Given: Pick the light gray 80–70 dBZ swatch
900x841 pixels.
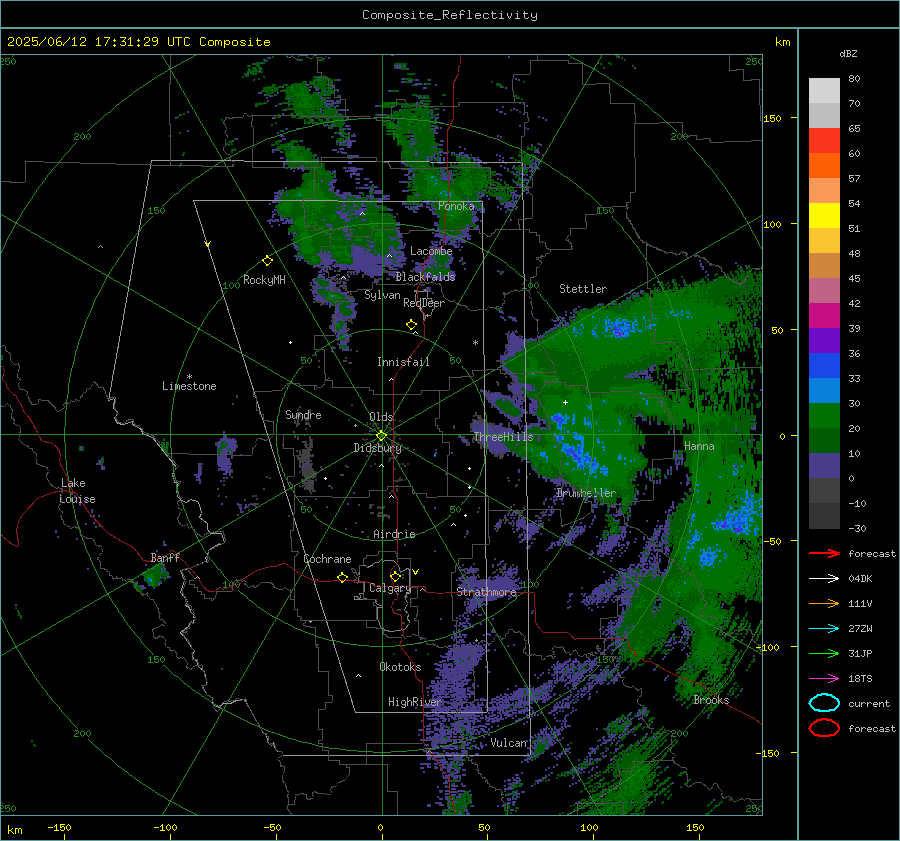Looking at the screenshot, I should [824, 91].
